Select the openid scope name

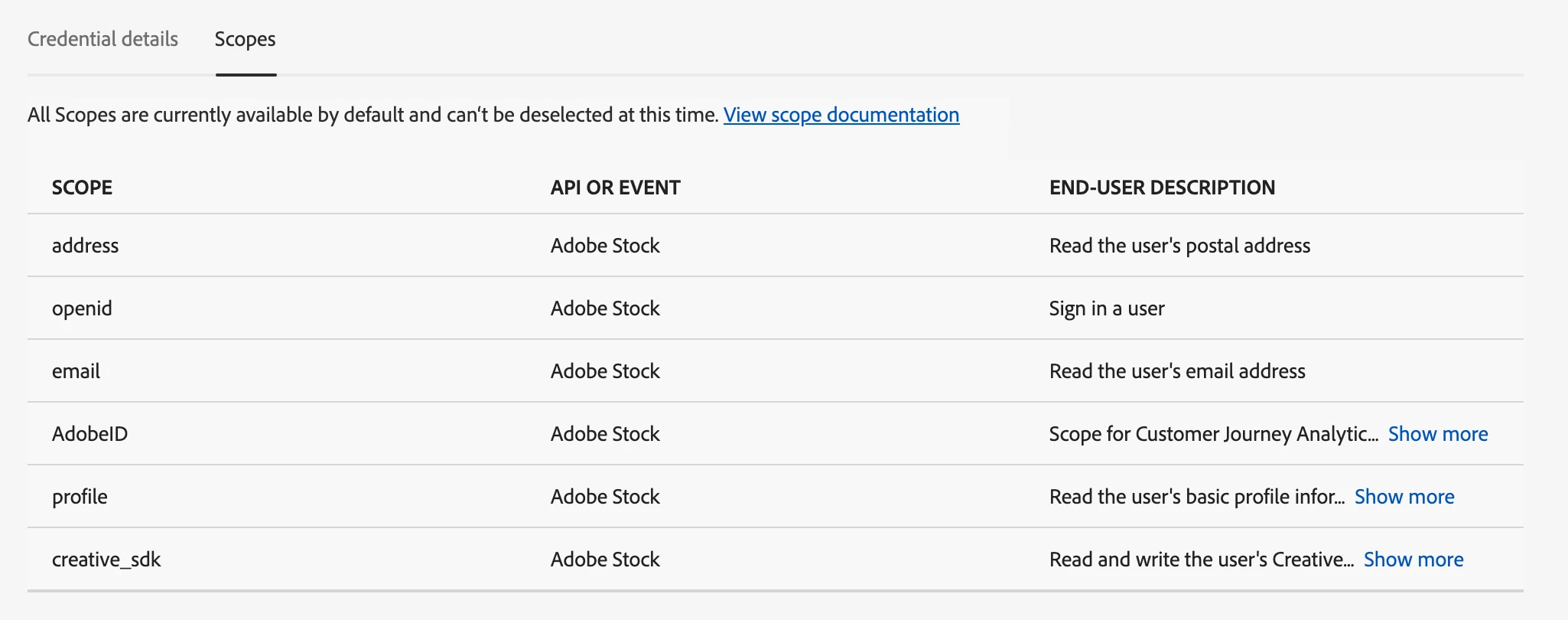point(82,308)
